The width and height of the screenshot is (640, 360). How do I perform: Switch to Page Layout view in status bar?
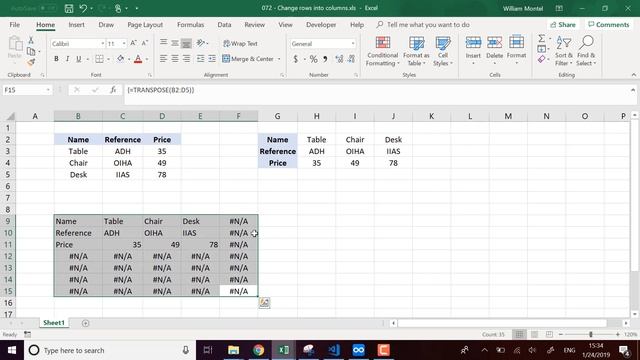tap(534, 334)
